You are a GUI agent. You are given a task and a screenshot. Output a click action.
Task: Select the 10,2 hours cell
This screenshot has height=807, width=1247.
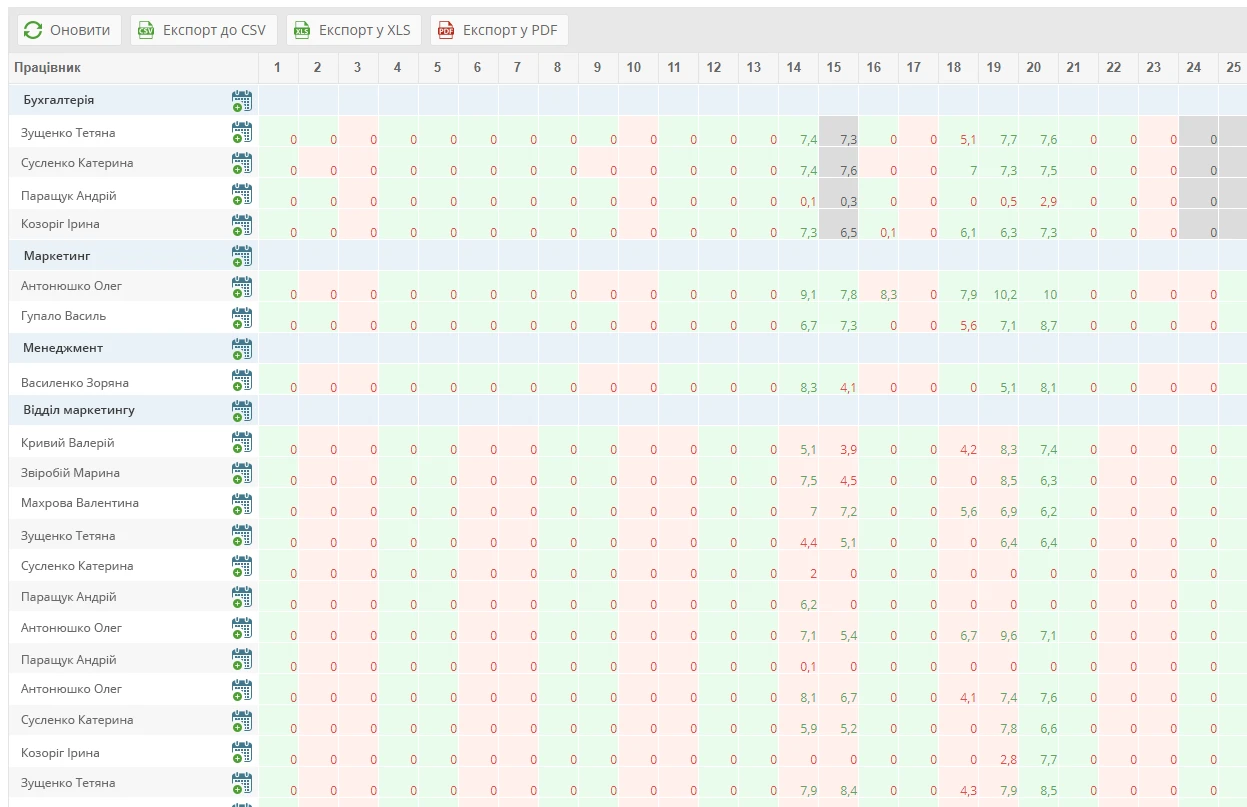pos(1005,295)
